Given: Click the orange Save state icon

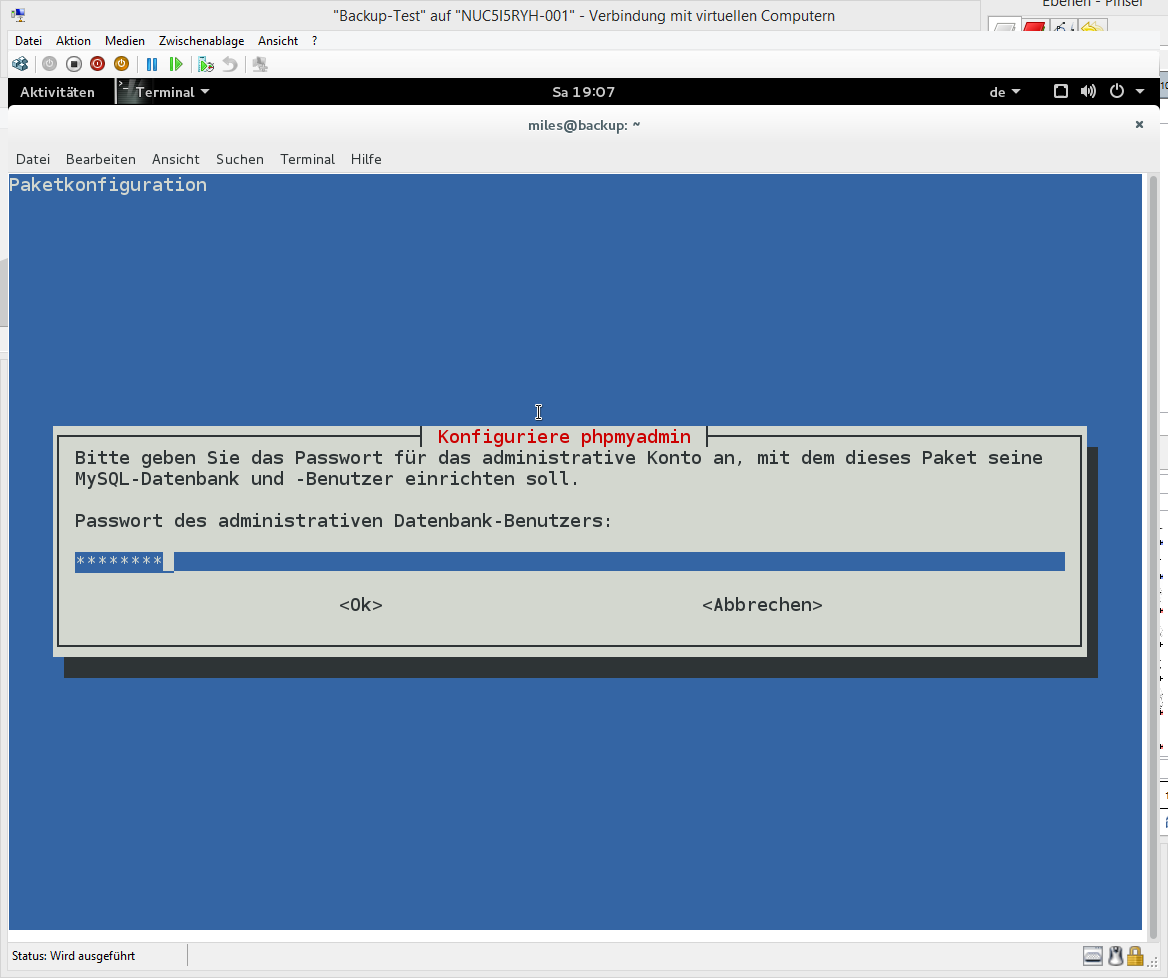Looking at the screenshot, I should point(121,64).
